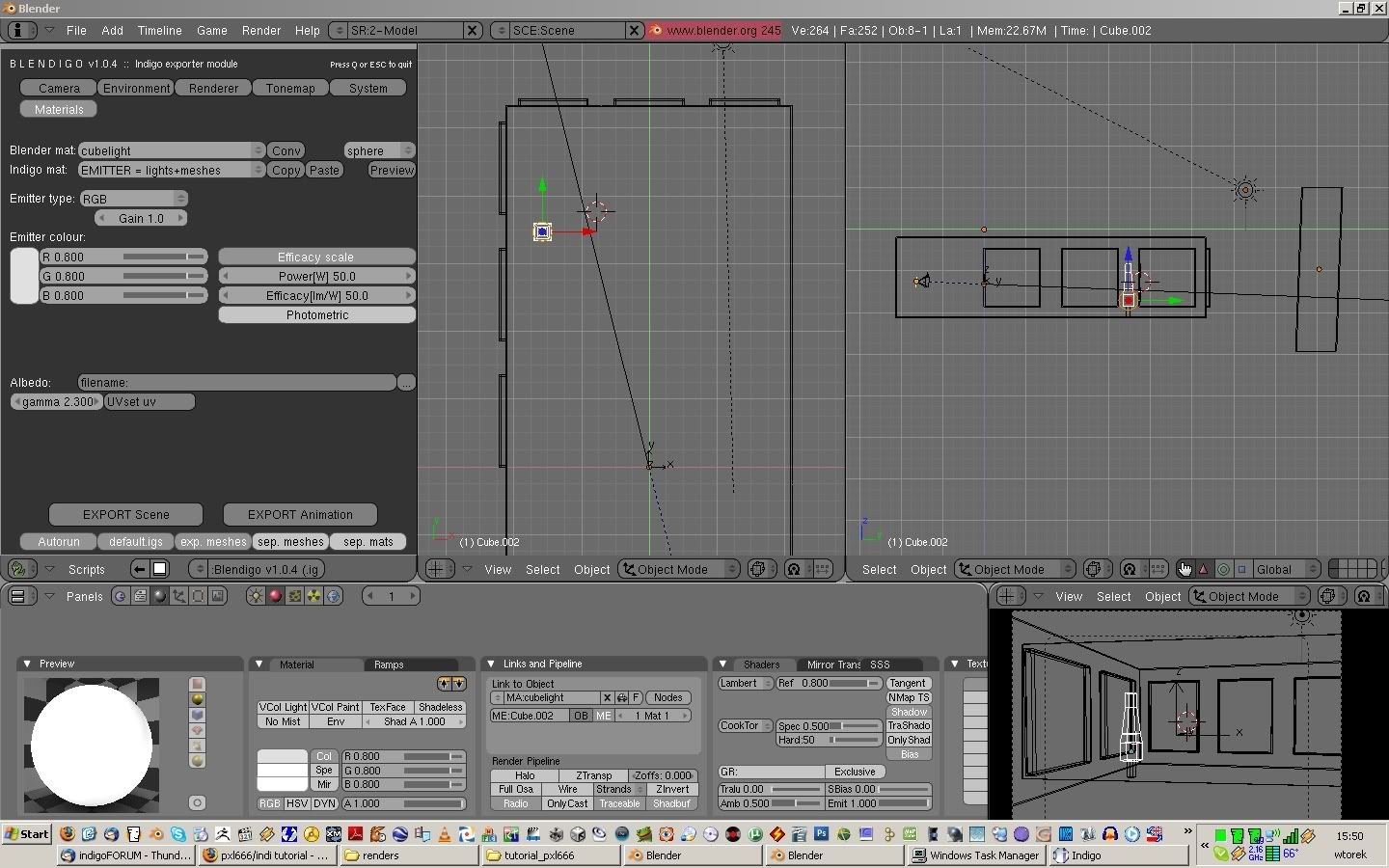Click EXPORT Animation button

click(300, 514)
